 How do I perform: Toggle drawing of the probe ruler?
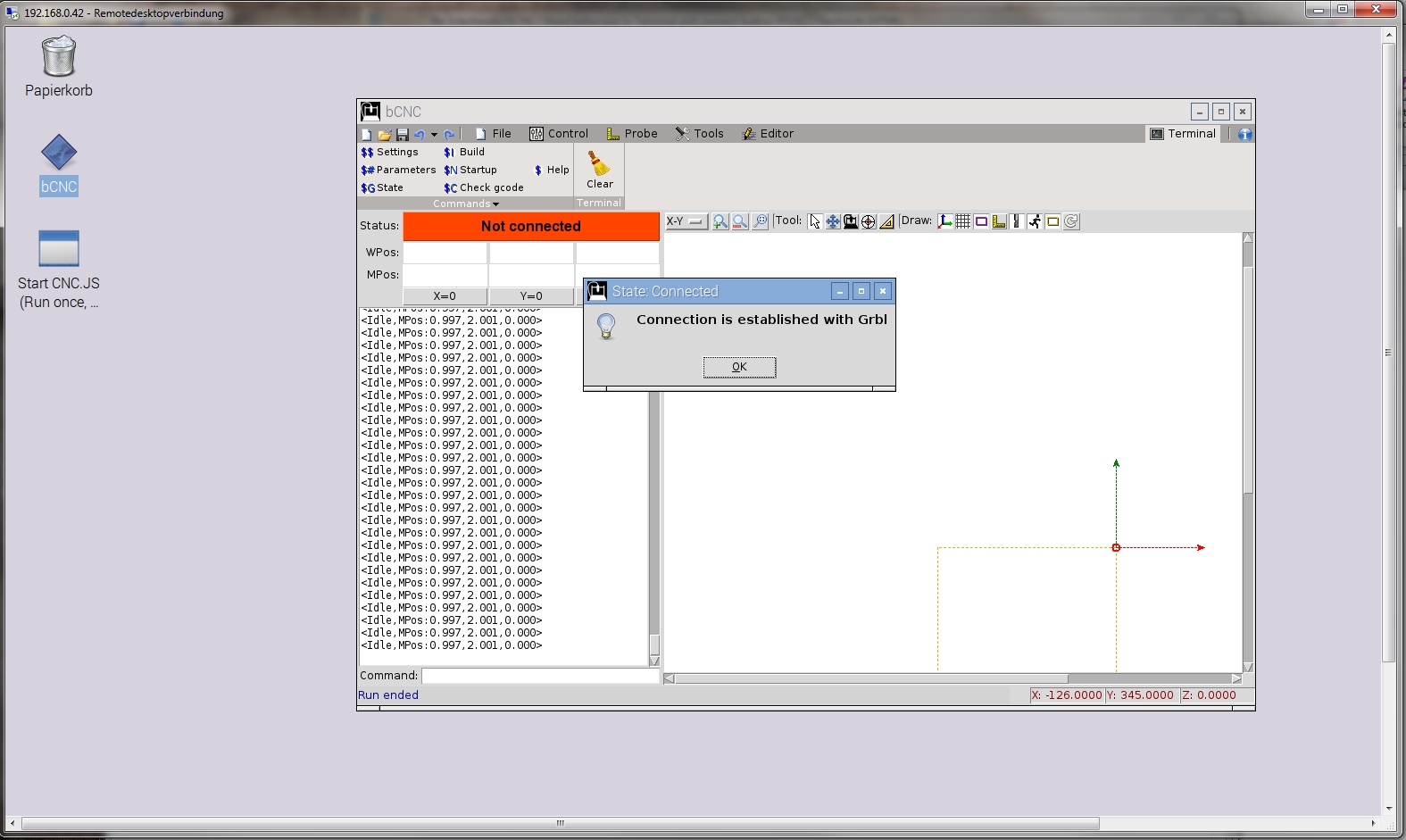point(999,221)
